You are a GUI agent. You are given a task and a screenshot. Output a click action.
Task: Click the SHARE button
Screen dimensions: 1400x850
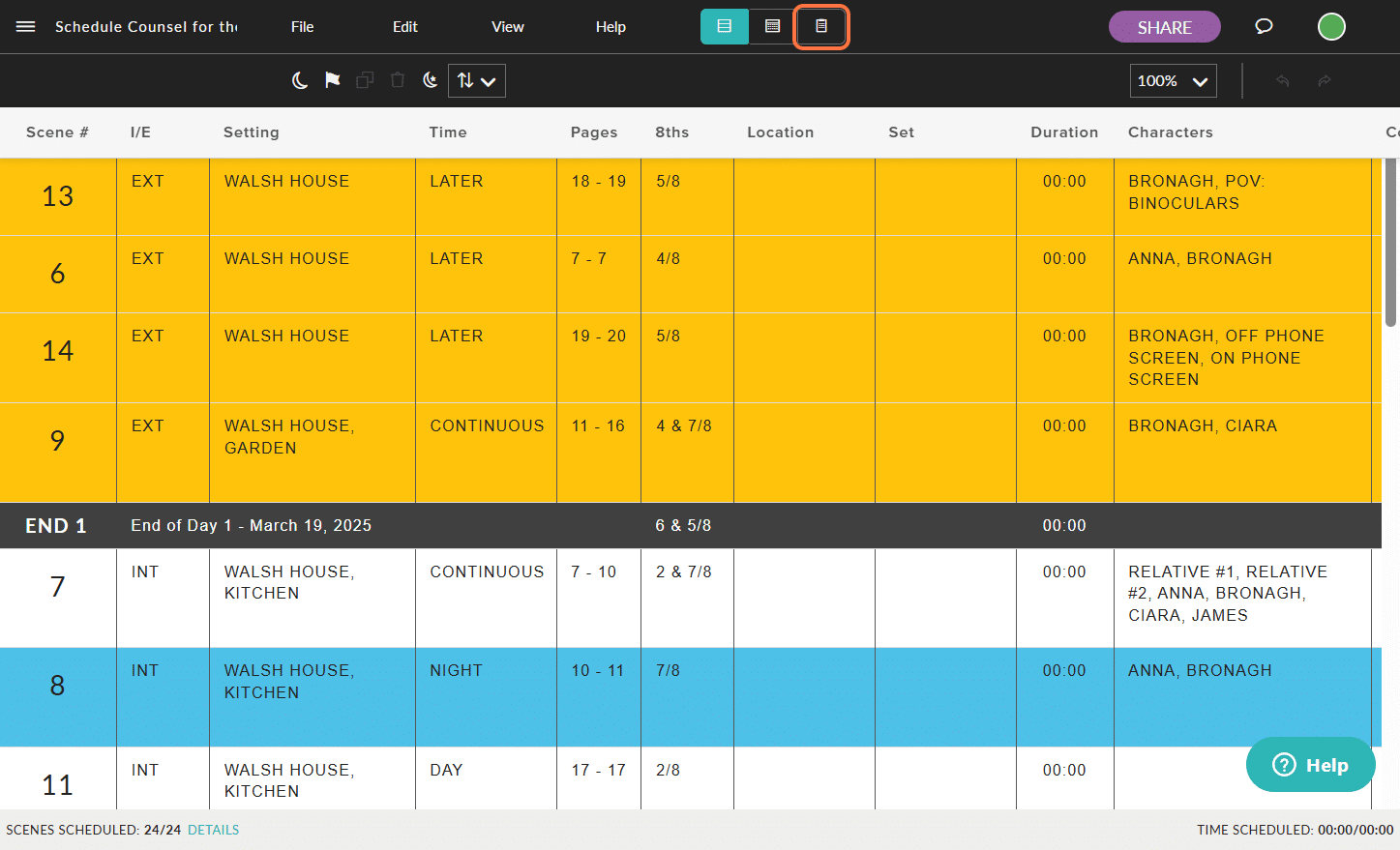[x=1164, y=26]
